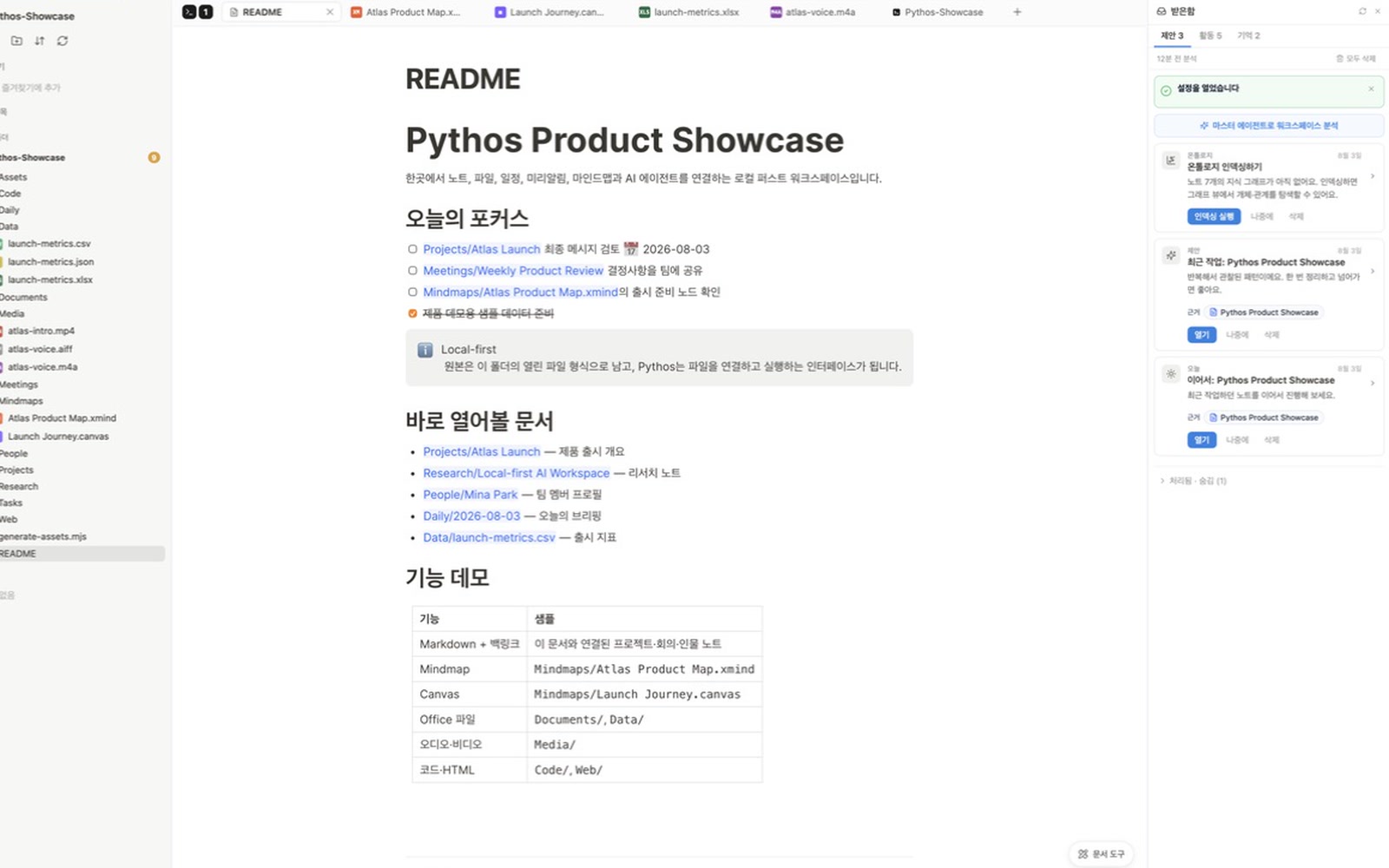Expand the recent work card chevron

[x=1373, y=272]
